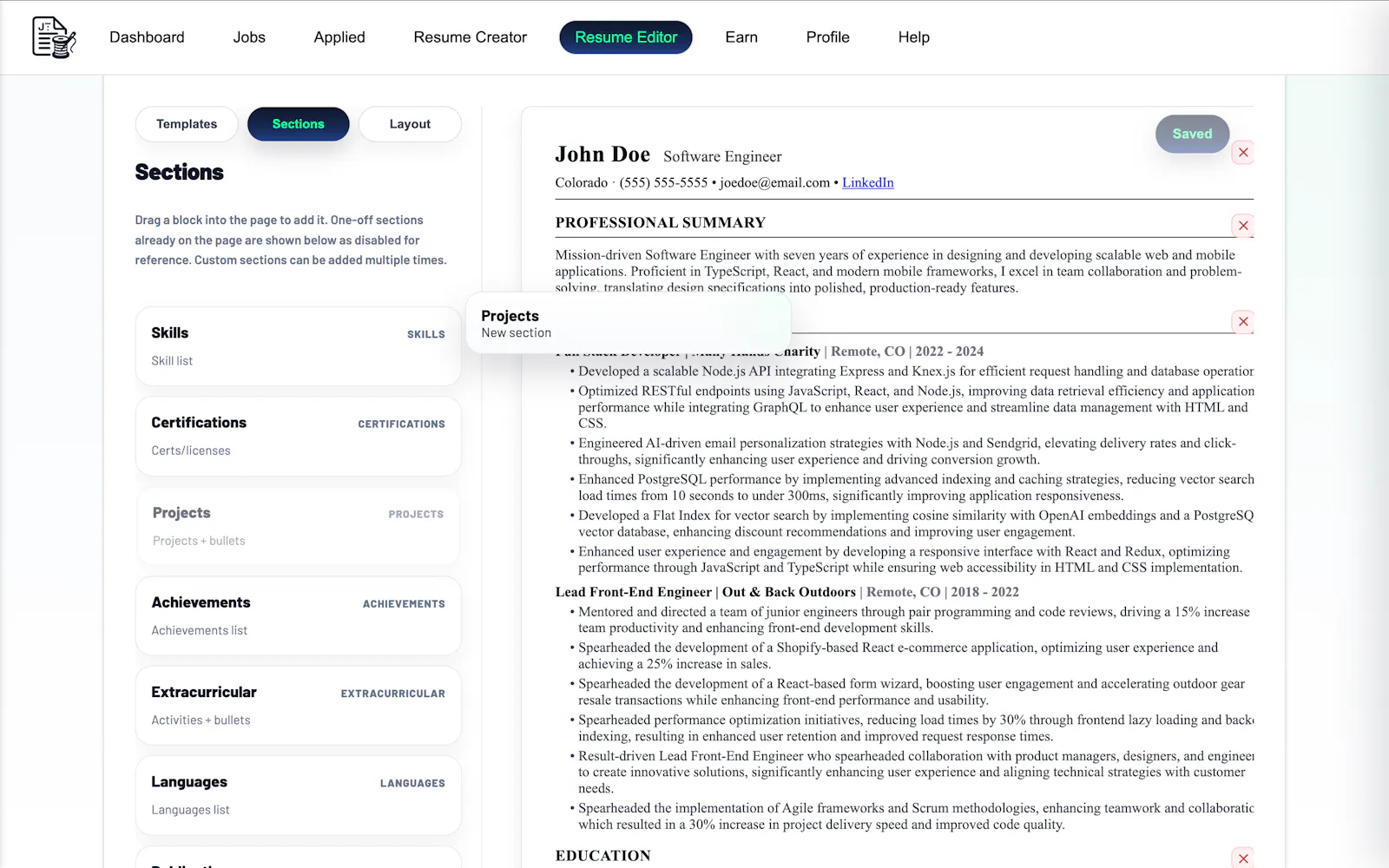Image resolution: width=1389 pixels, height=868 pixels.
Task: Click the name John Doe in resume
Action: click(602, 155)
